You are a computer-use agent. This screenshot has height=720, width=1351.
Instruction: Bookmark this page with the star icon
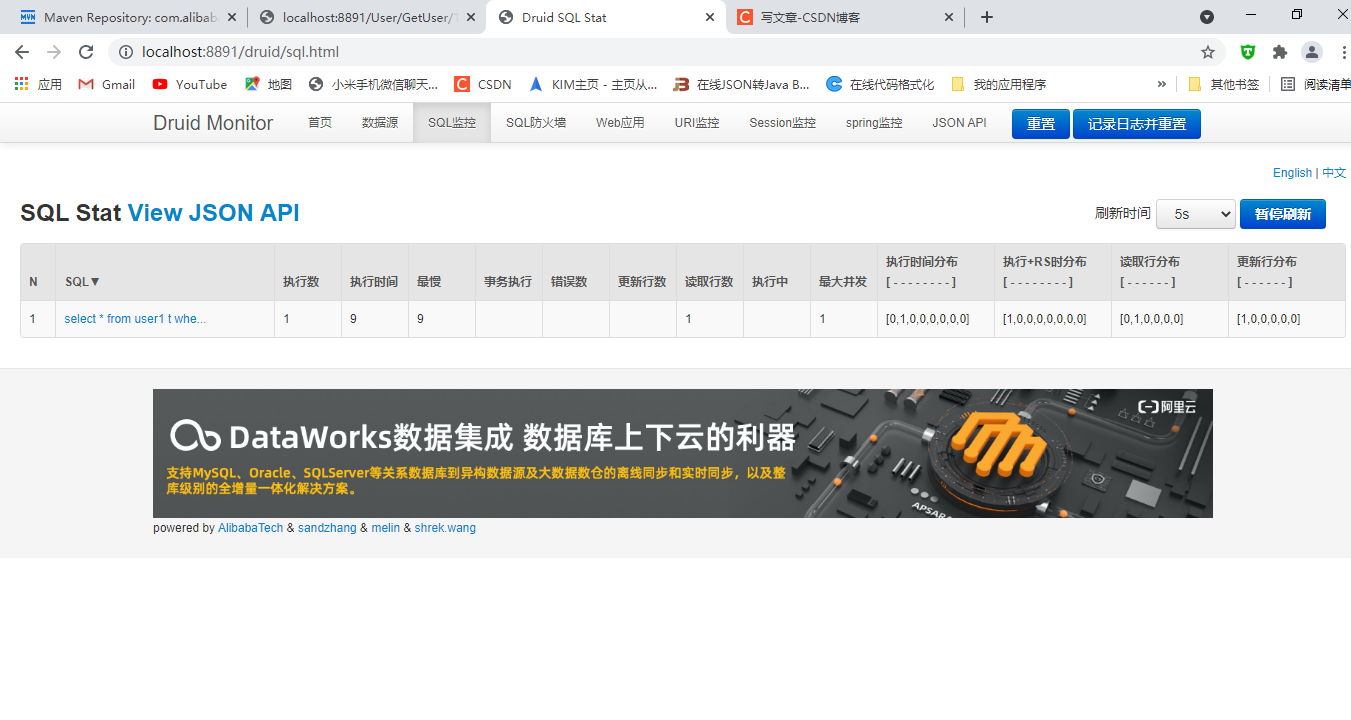tap(1207, 51)
